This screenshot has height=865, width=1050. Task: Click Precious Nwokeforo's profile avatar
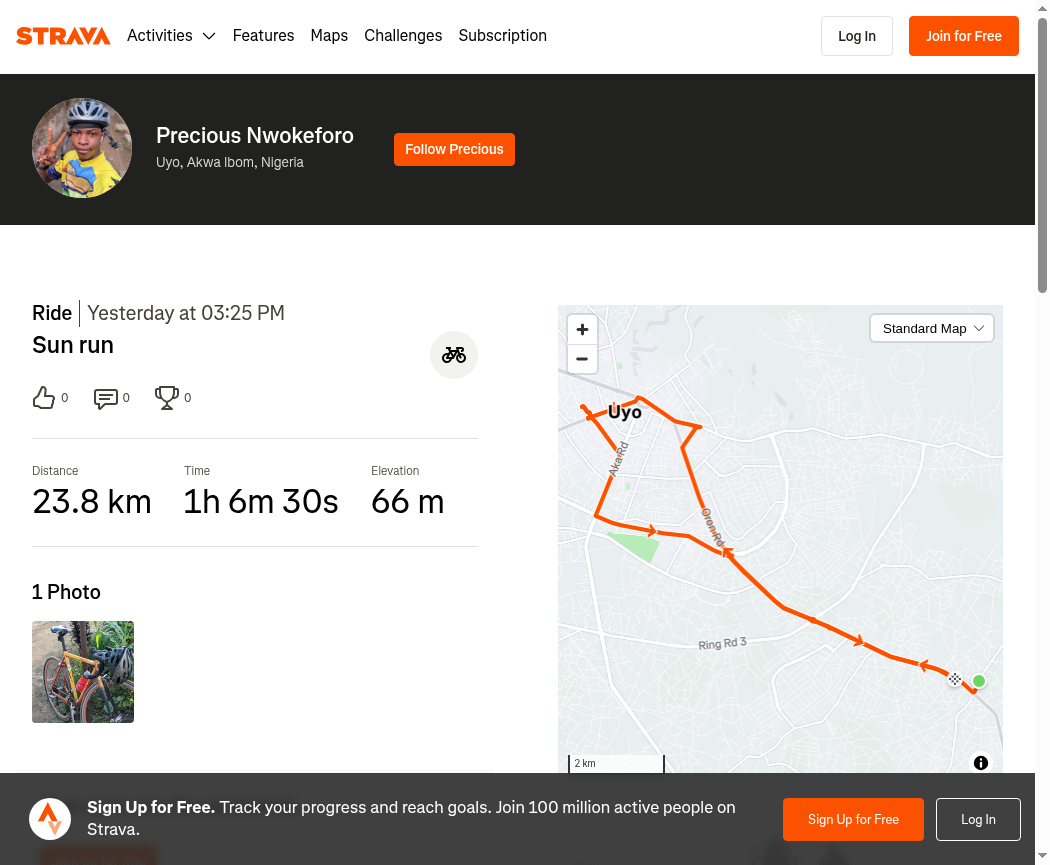tap(82, 148)
